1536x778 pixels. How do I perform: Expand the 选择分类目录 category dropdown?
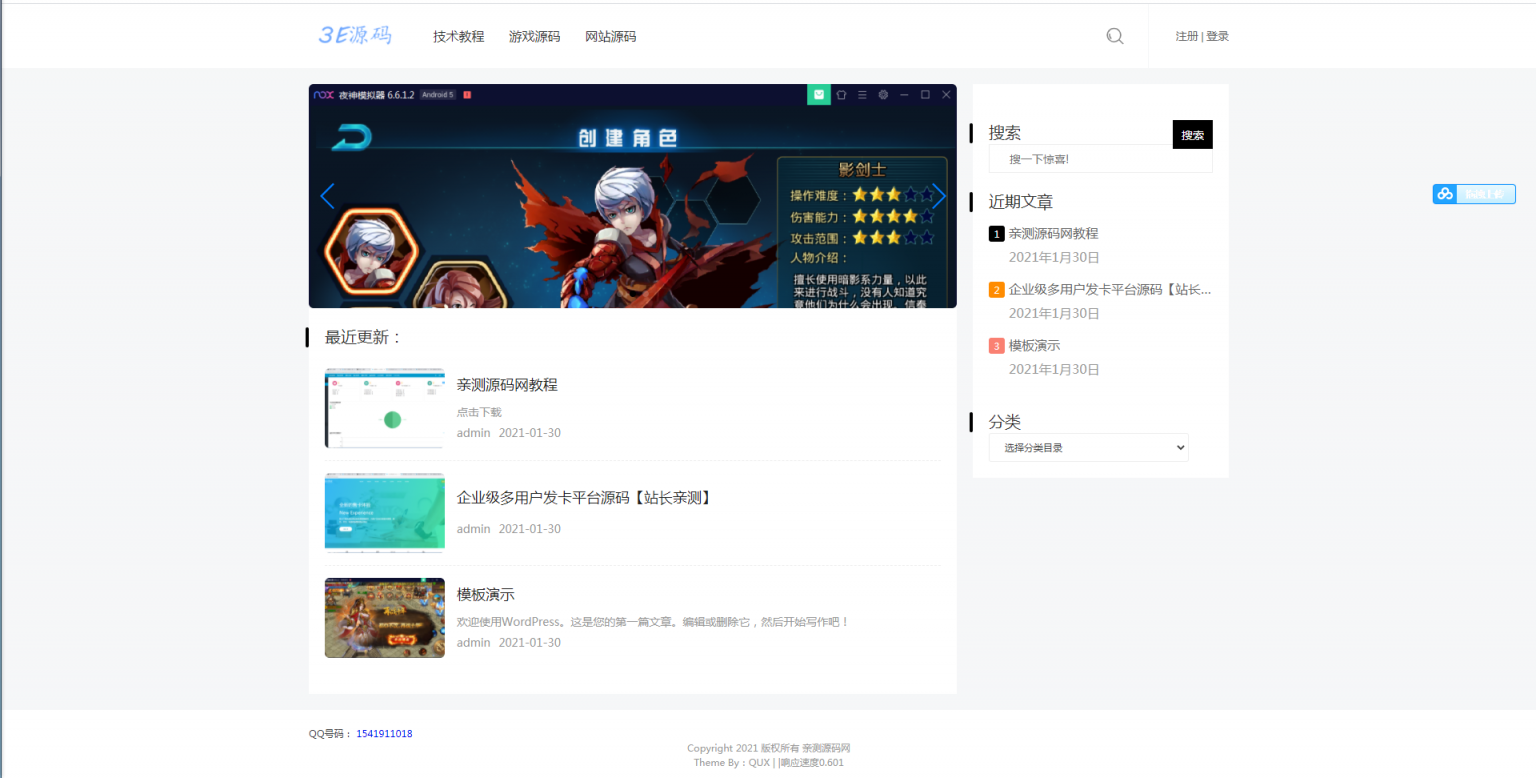(x=1089, y=447)
